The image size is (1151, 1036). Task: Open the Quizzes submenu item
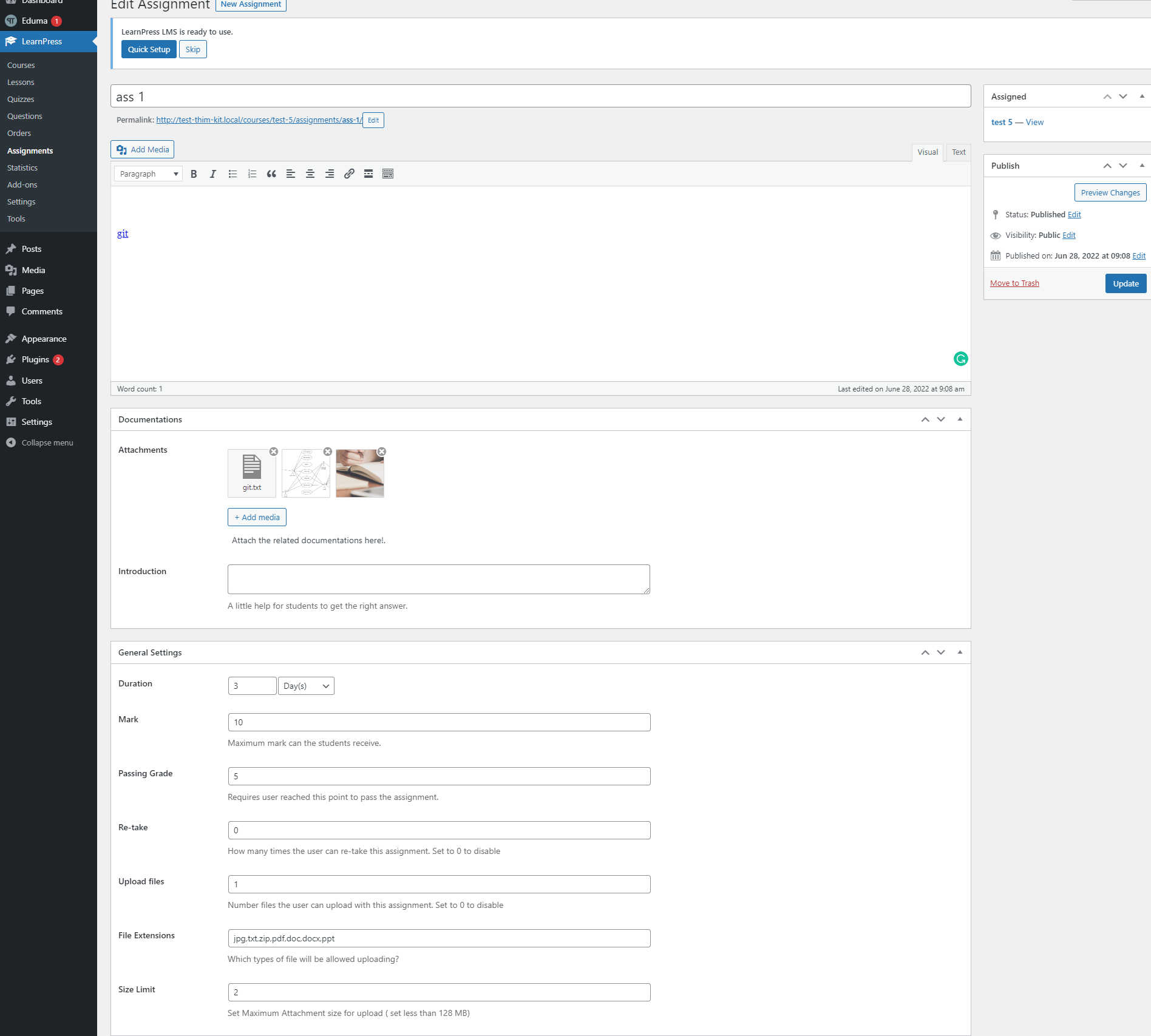[x=21, y=99]
